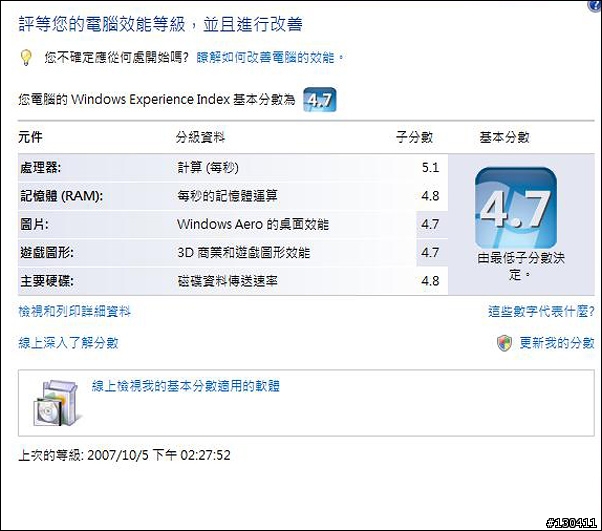Click the 計算 (每秒) description
Screen dimensions: 602x531
click(208, 168)
